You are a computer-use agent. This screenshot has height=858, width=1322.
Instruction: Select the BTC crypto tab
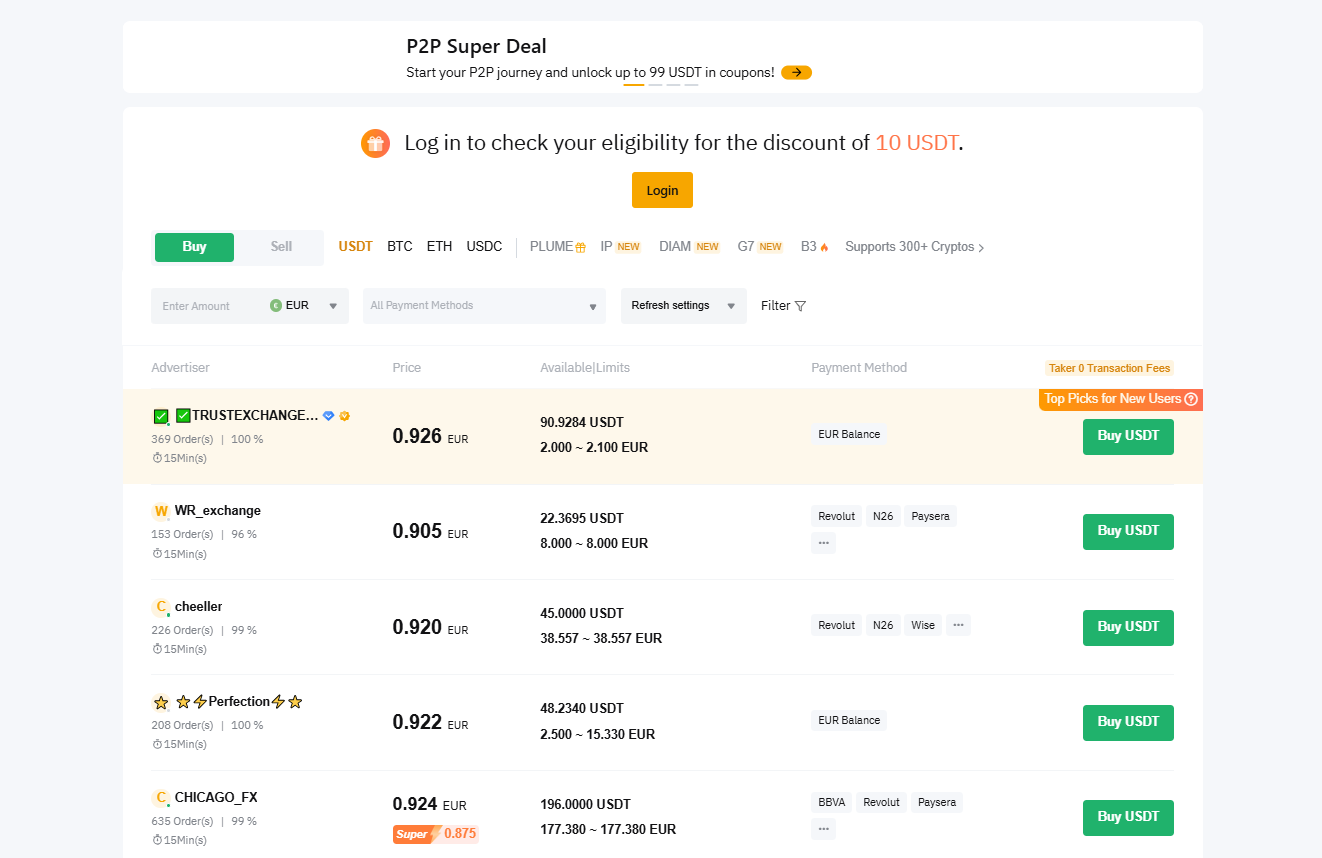pos(399,247)
